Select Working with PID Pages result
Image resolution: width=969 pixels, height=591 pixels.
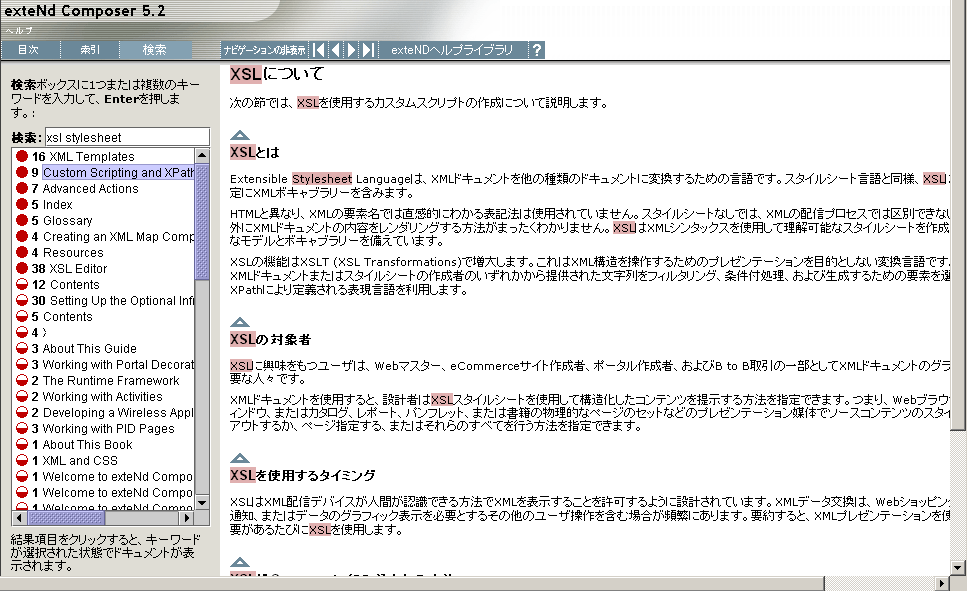(x=103, y=429)
